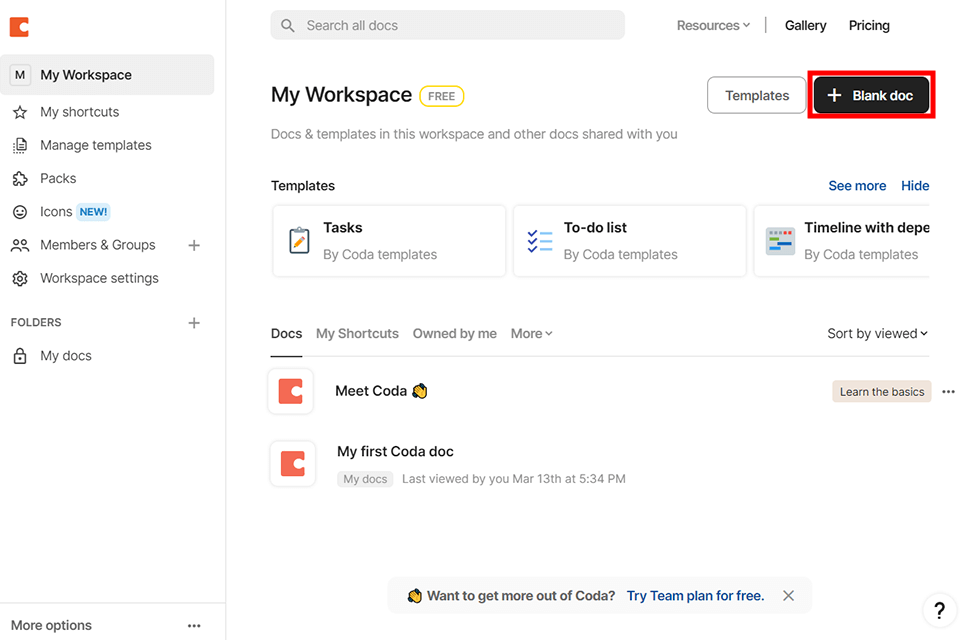960x640 pixels.
Task: Add a new folder with plus icon
Action: [194, 322]
